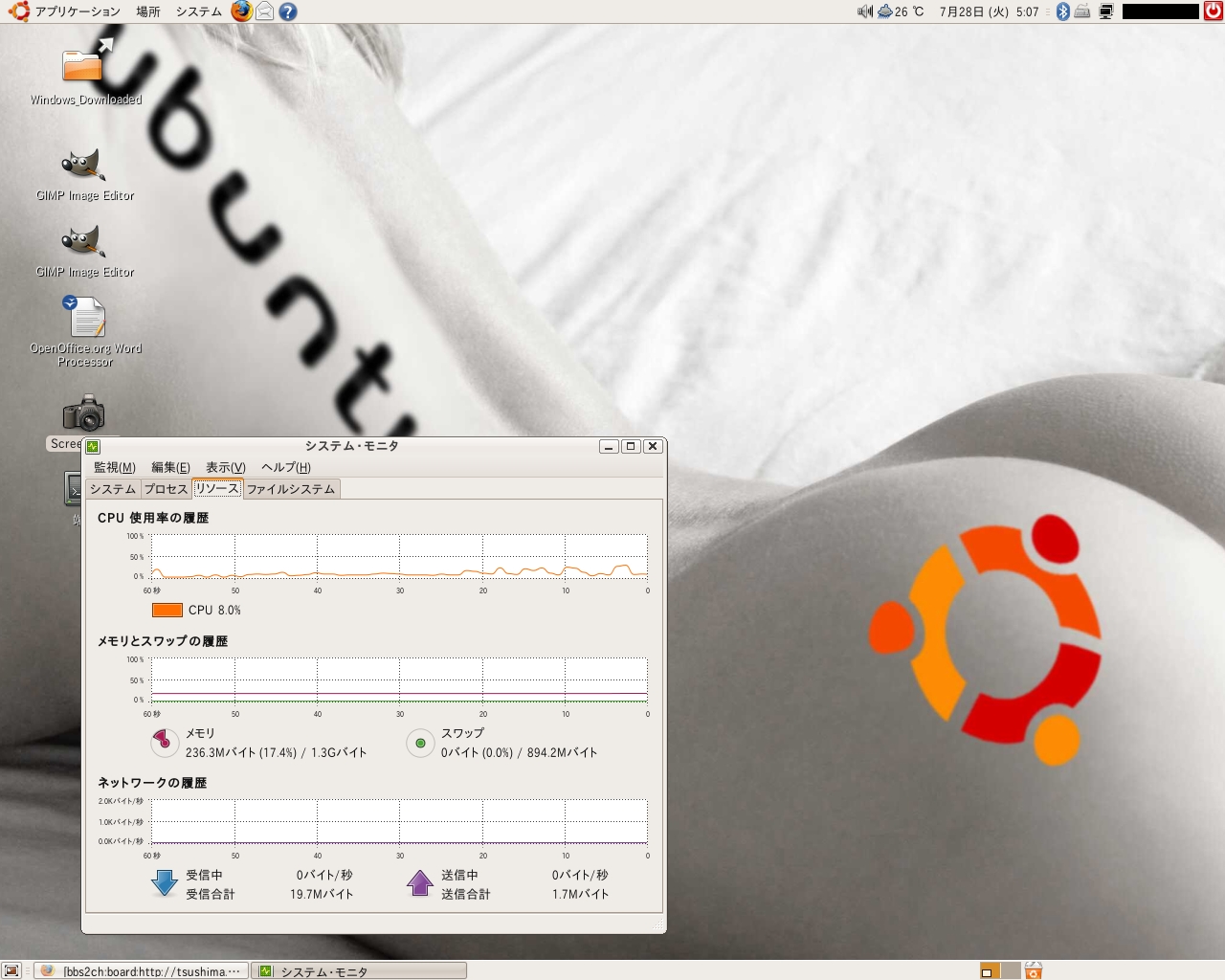Switch to the ファイルシステム tab
This screenshot has width=1225, height=980.
291,489
